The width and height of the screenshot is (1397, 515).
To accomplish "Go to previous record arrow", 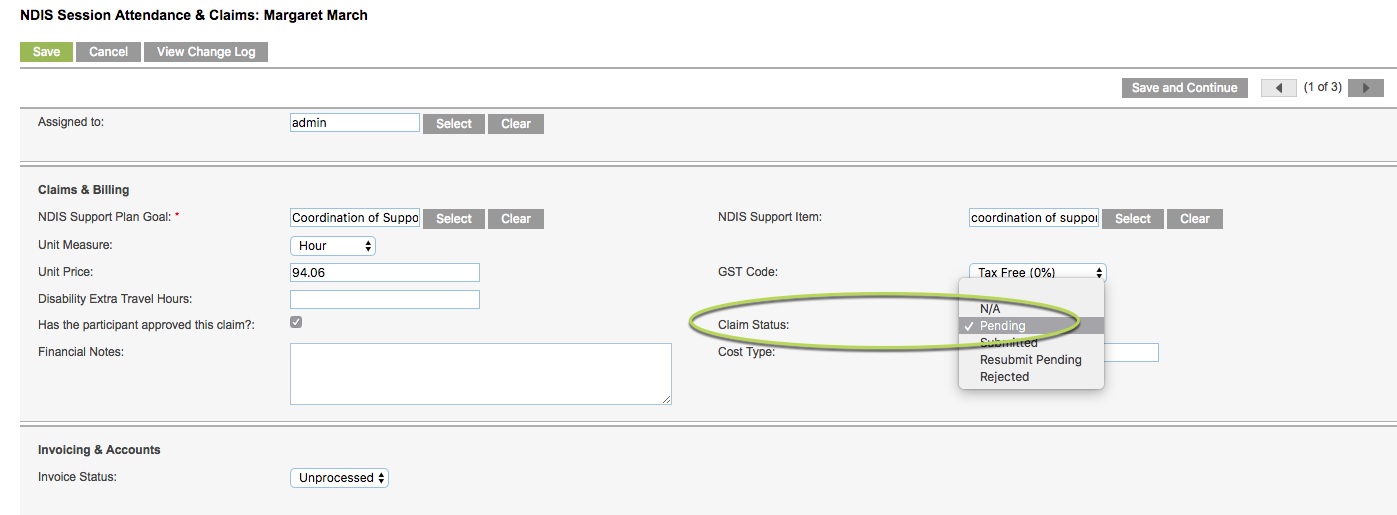I will pos(1279,88).
